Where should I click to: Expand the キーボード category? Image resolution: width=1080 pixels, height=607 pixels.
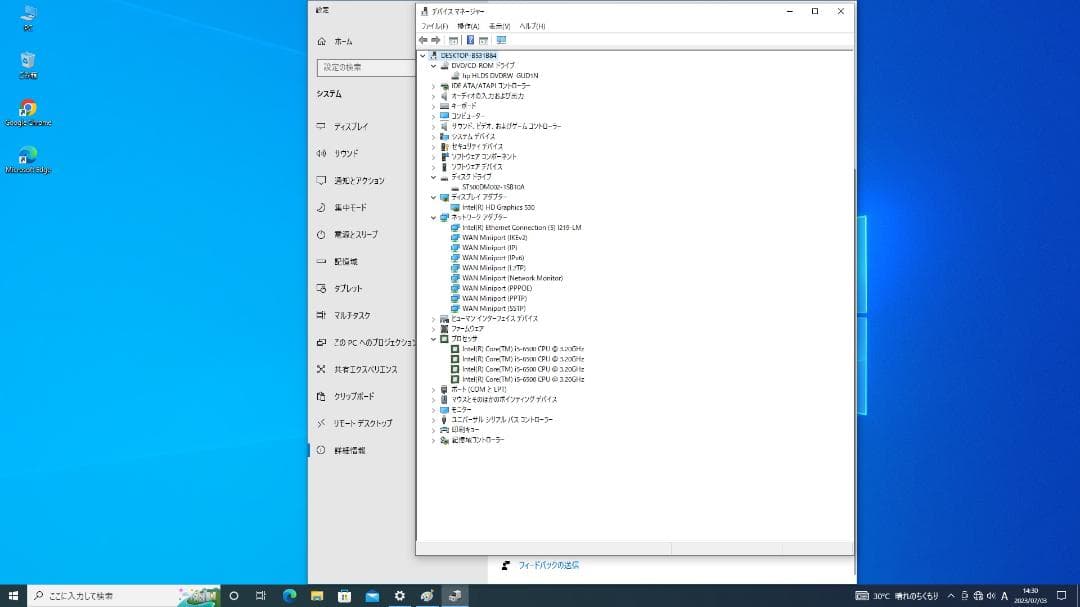432,105
